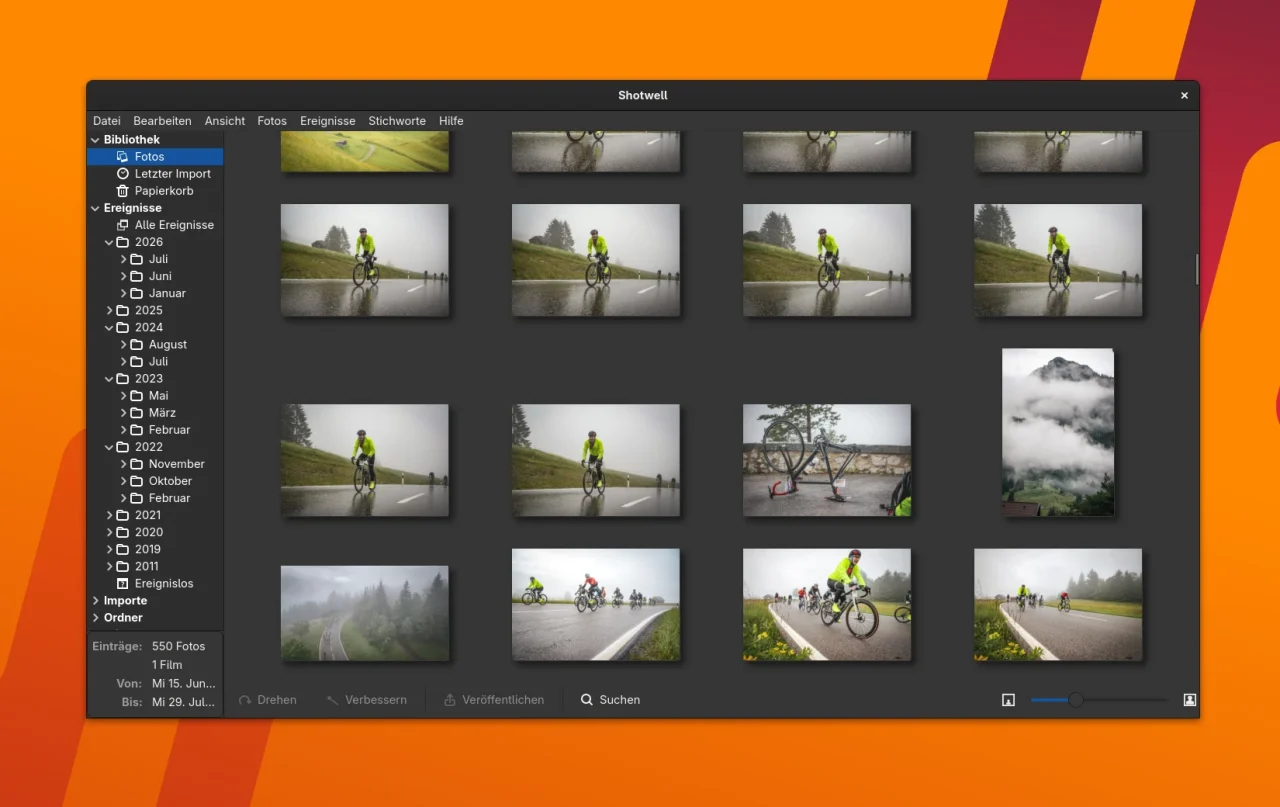
Task: Select the foggy forest road photo
Action: (365, 613)
